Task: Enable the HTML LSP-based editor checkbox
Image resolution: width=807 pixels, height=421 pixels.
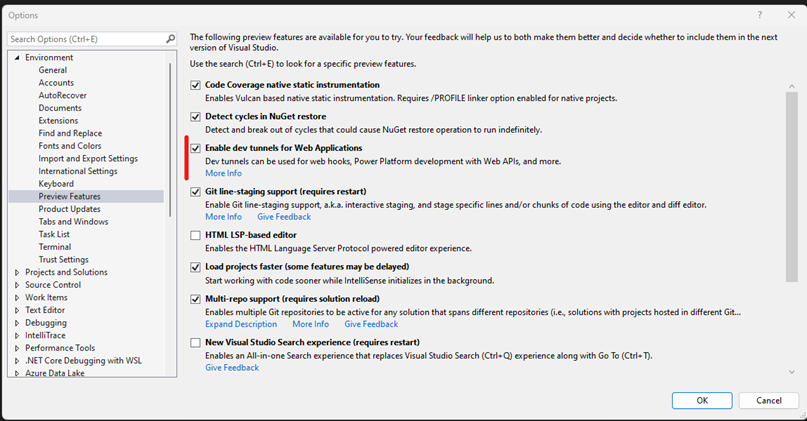Action: 196,235
